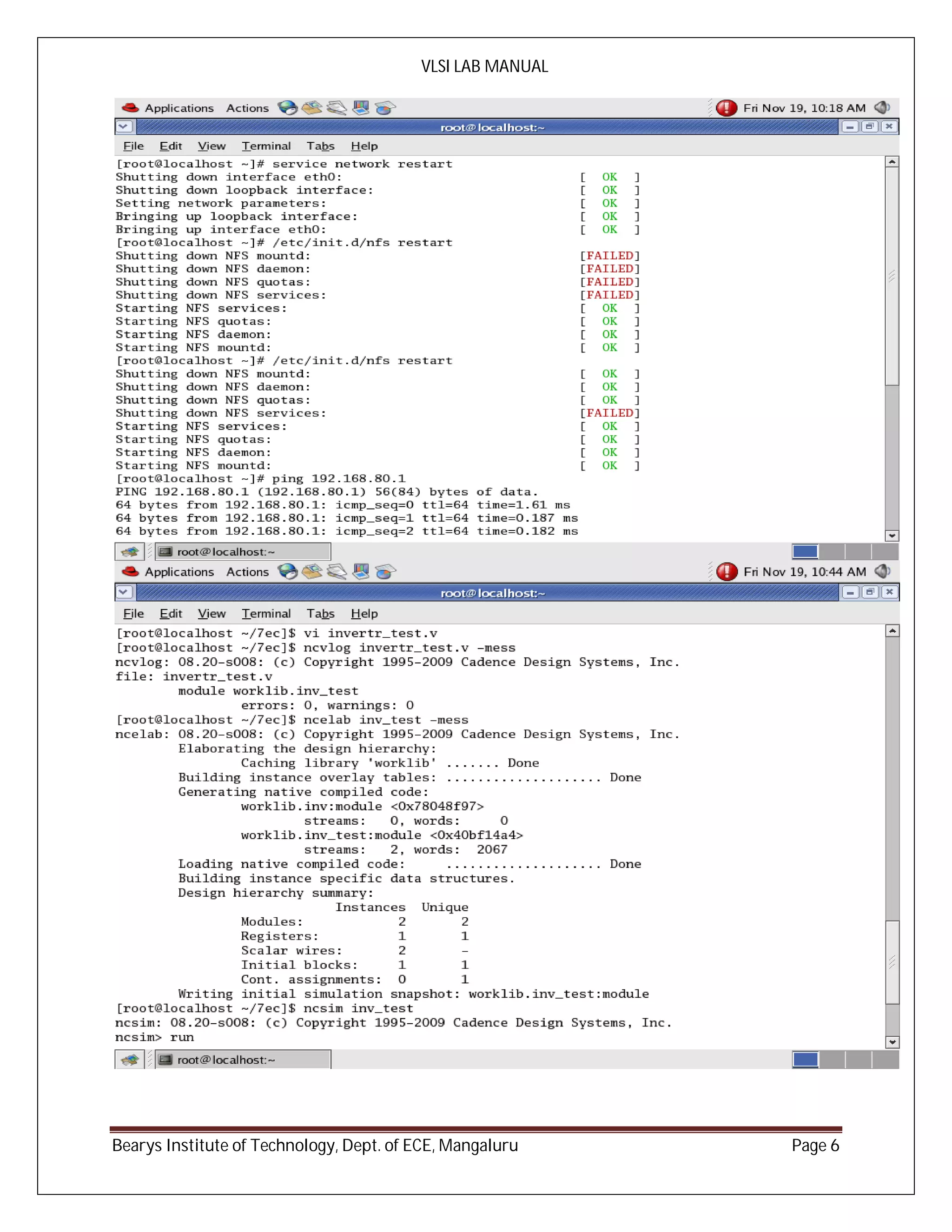
Task: Open Applications menu in the upper panel
Action: pyautogui.click(x=179, y=108)
